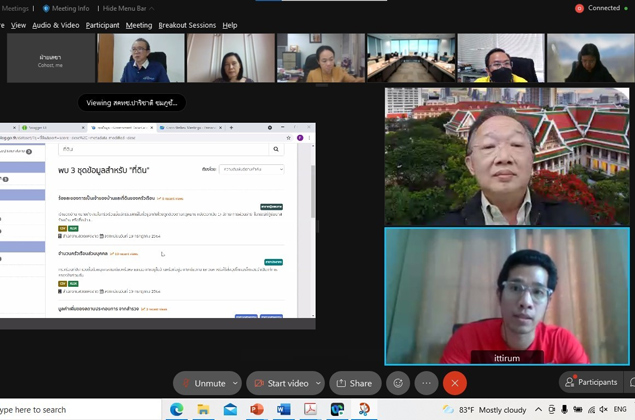Open the sort-by dropdown in shared browser
This screenshot has width=635, height=420.
[251, 169]
